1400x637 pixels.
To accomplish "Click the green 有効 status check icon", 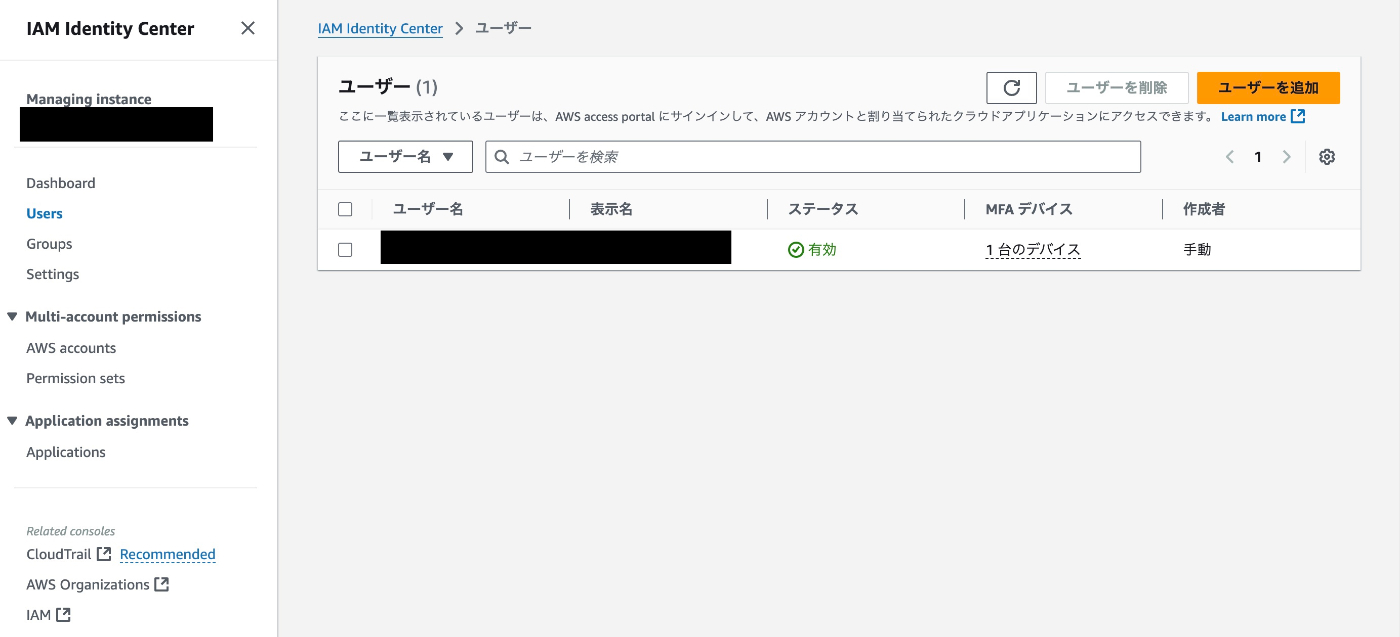I will 796,250.
